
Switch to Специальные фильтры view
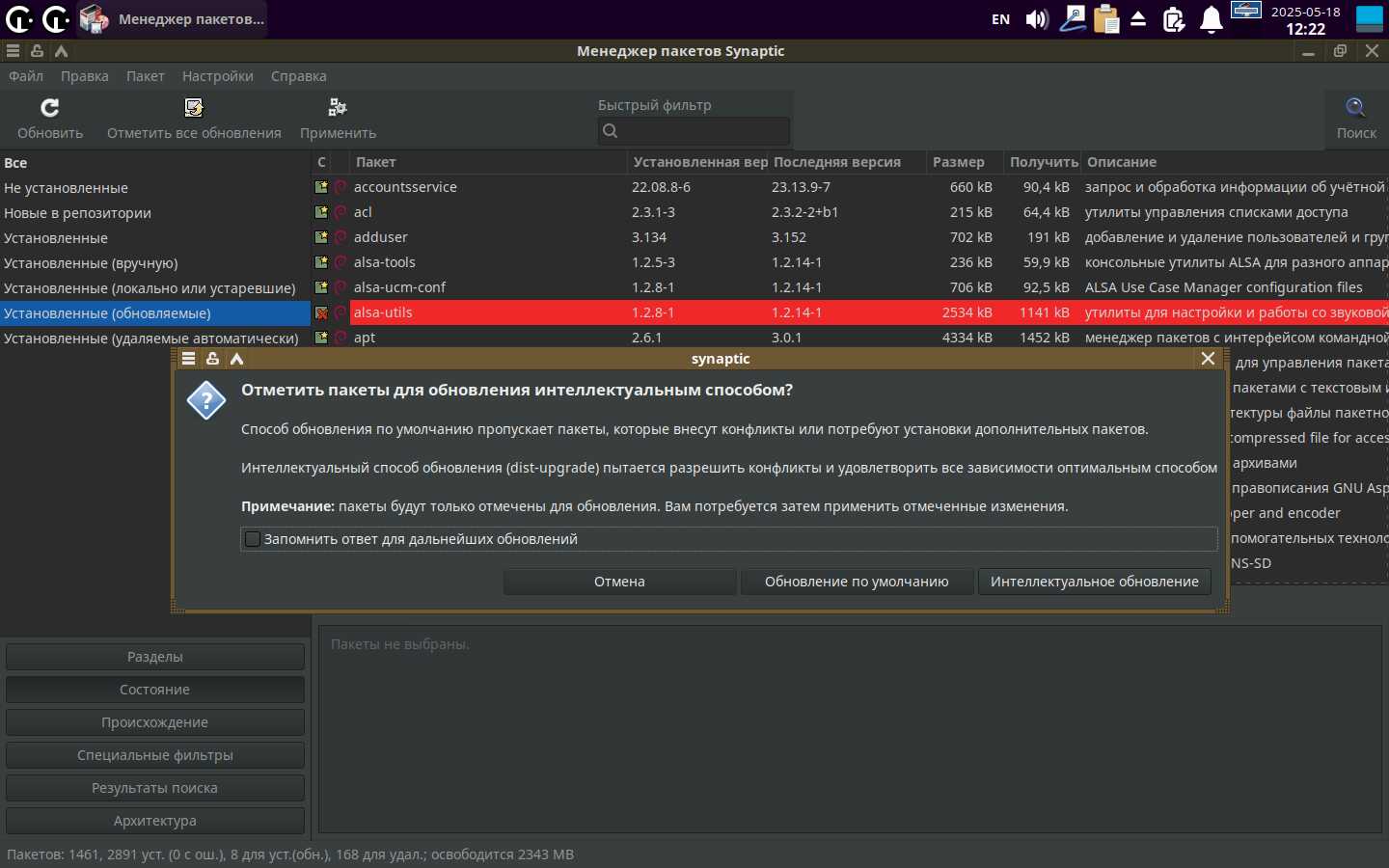pyautogui.click(x=155, y=755)
